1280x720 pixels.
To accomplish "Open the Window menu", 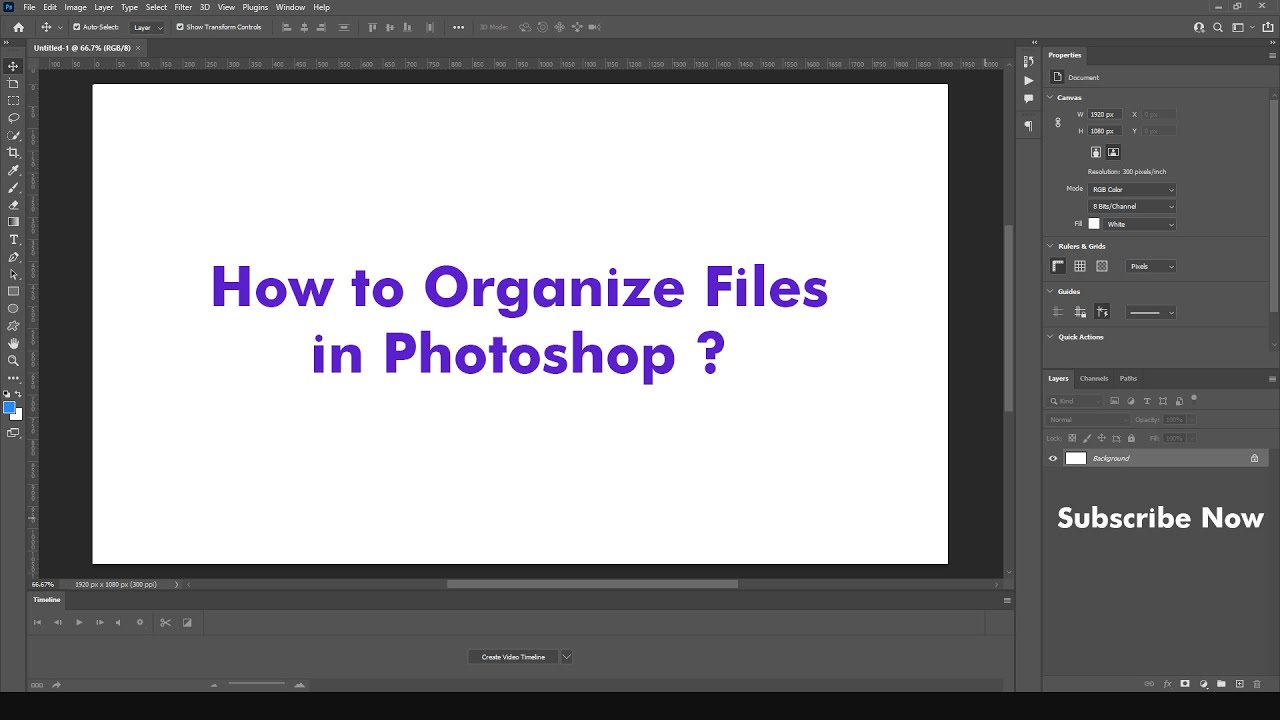I will (x=290, y=7).
